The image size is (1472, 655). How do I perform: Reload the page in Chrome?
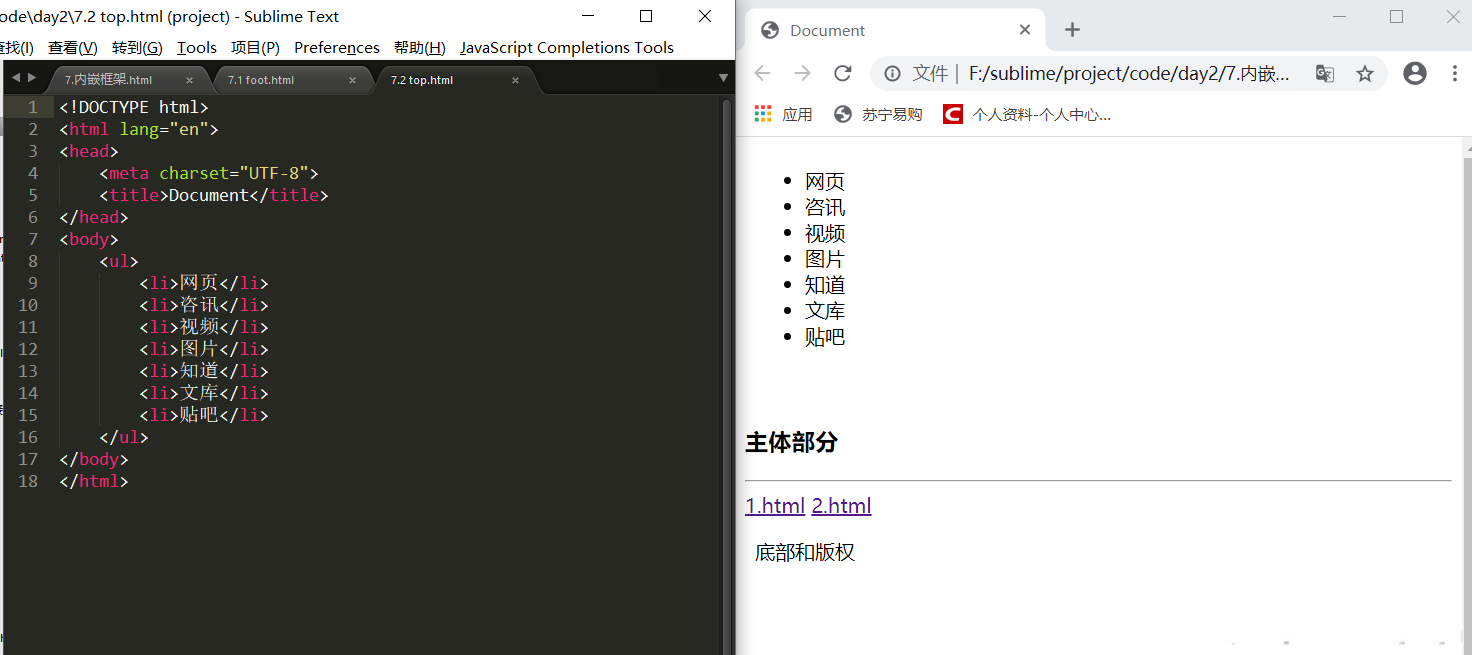(x=842, y=72)
